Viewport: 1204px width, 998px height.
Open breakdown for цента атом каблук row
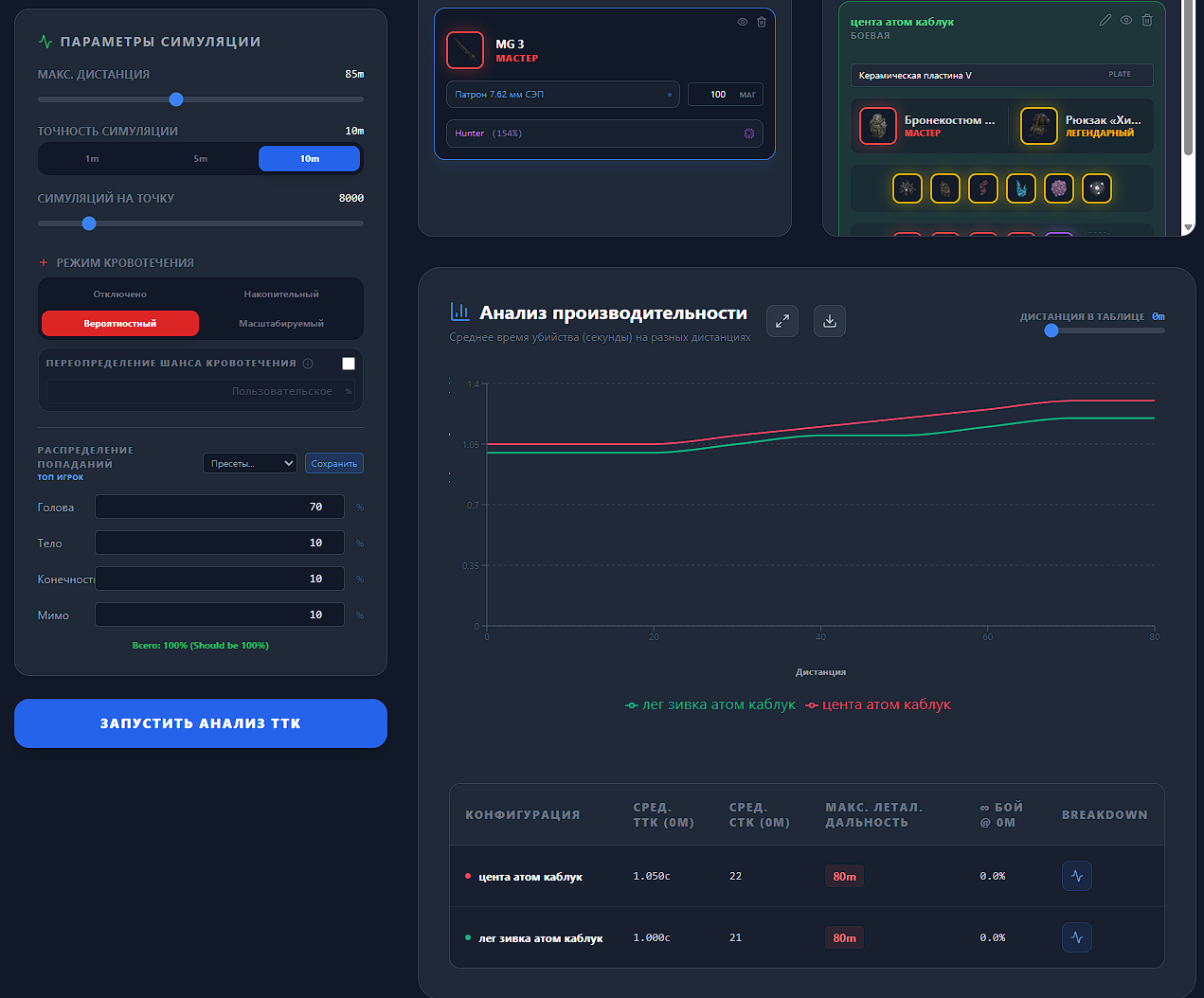click(1077, 876)
